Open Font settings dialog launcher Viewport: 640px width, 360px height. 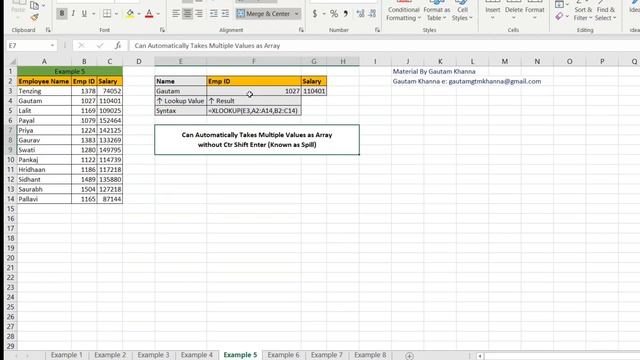click(162, 30)
